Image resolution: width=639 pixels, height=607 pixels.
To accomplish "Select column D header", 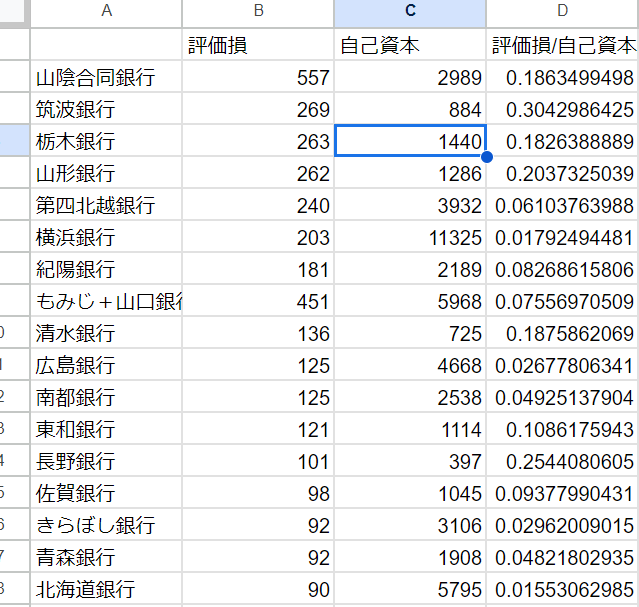I will (562, 13).
